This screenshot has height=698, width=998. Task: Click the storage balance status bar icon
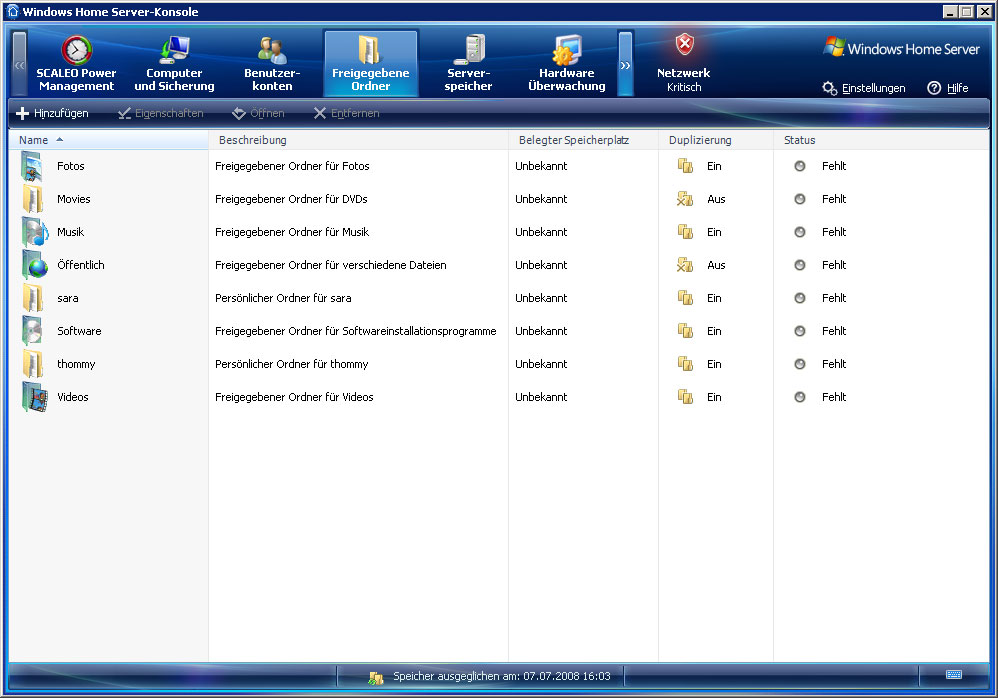click(376, 678)
